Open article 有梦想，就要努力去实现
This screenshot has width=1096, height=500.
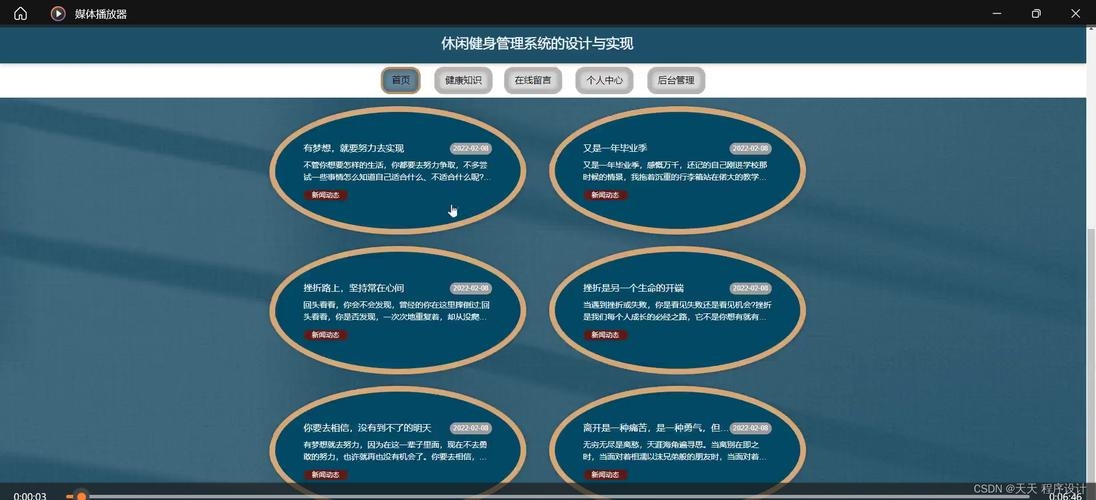354,148
